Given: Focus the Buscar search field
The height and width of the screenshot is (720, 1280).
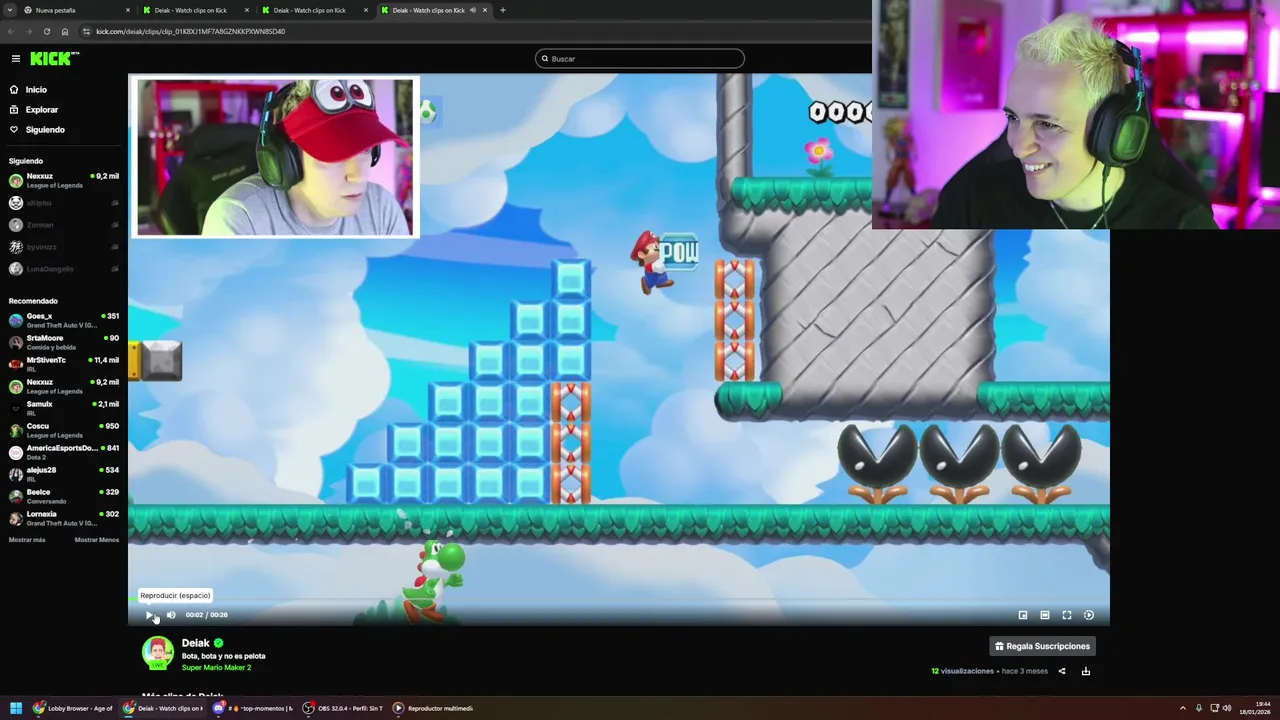Looking at the screenshot, I should tap(640, 59).
